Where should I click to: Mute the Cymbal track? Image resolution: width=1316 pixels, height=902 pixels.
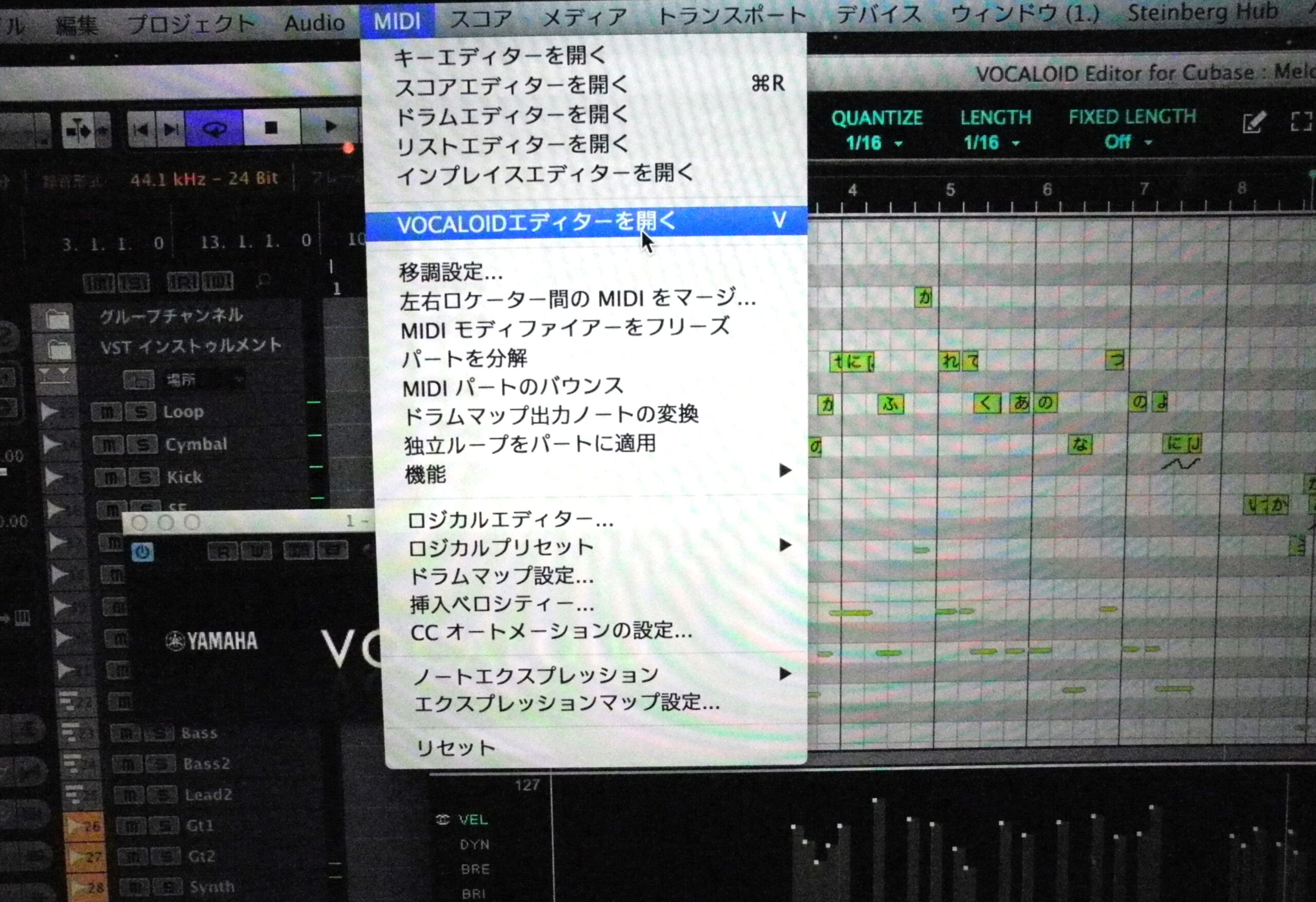107,445
